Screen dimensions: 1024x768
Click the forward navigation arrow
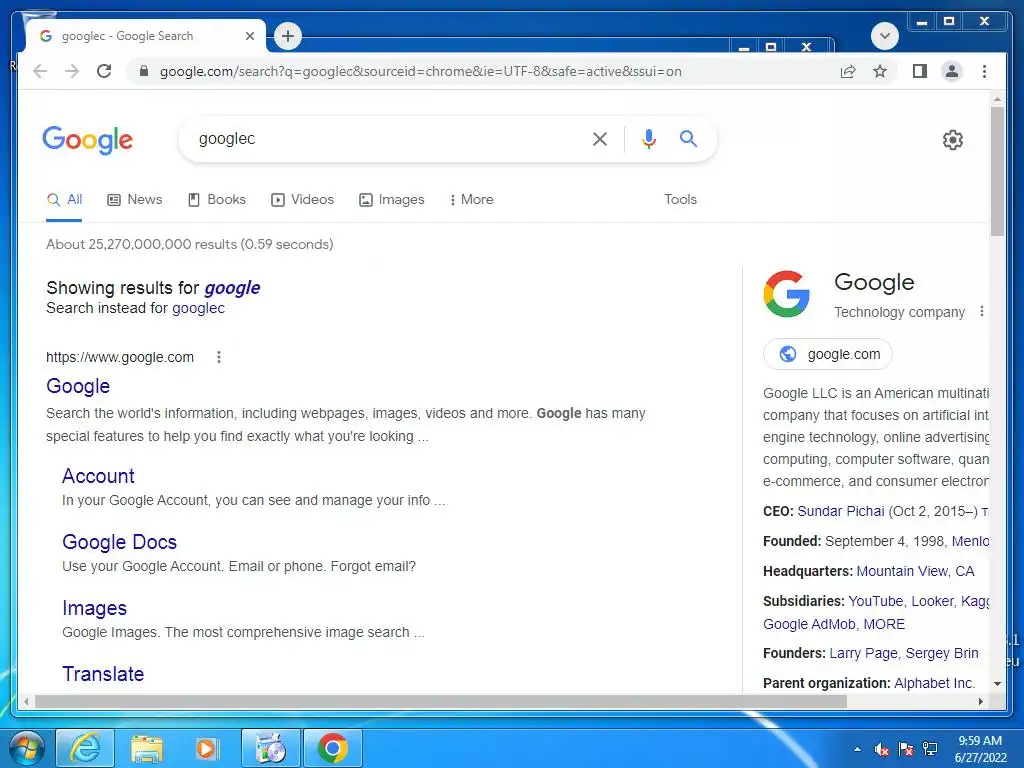coord(72,71)
